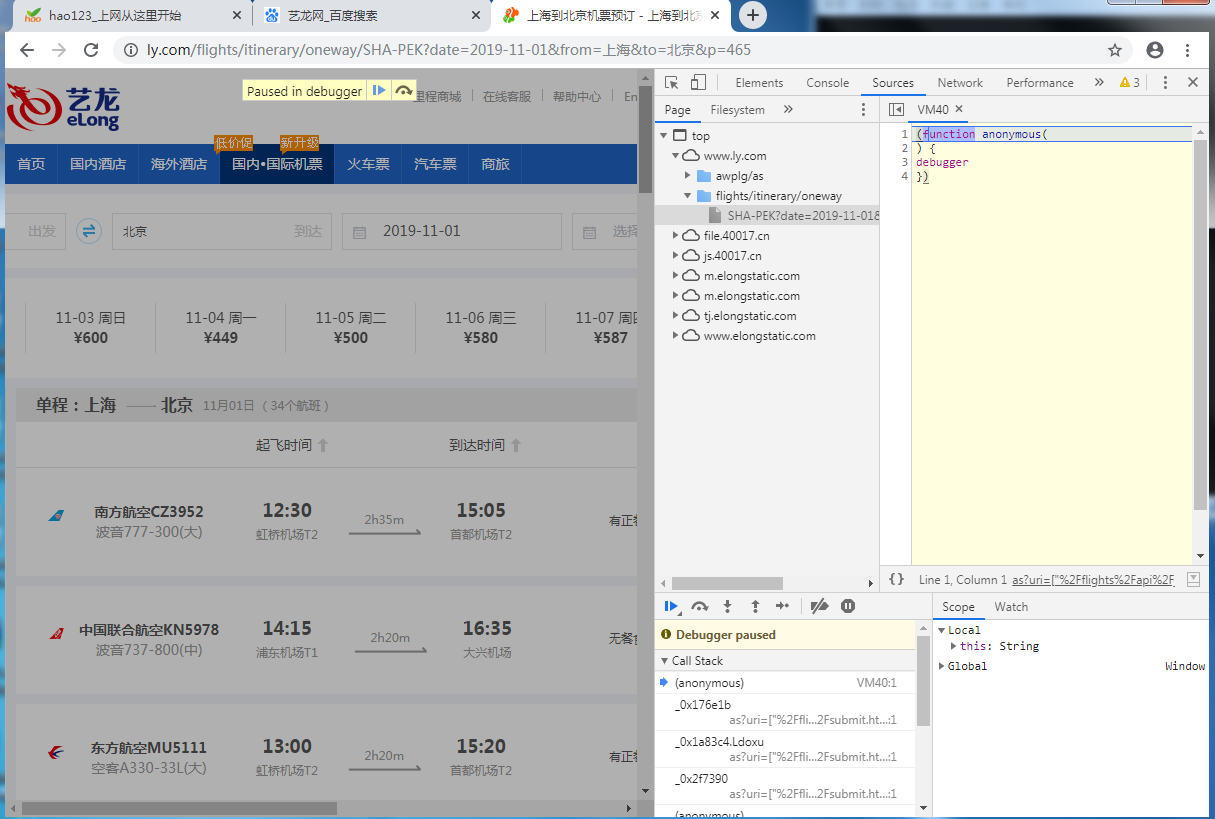Open 火车票 navigation item
Screen dimensions: 1215x819
coord(368,164)
